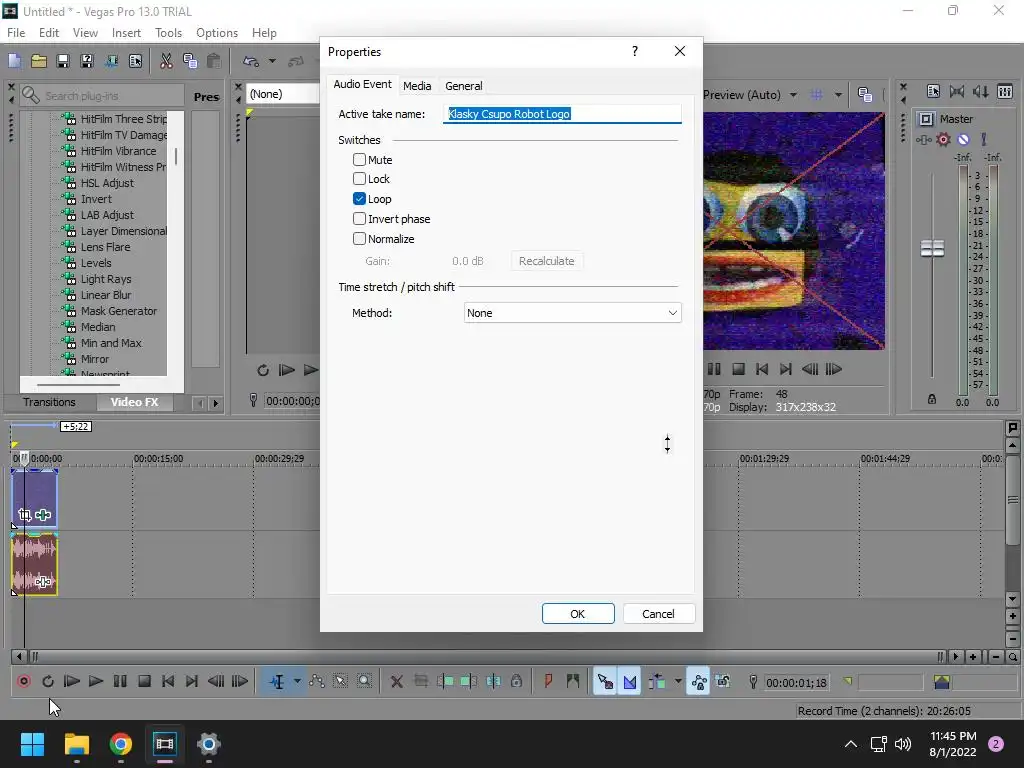Enable the Invert phase checkbox
The height and width of the screenshot is (768, 1024).
[x=359, y=219]
